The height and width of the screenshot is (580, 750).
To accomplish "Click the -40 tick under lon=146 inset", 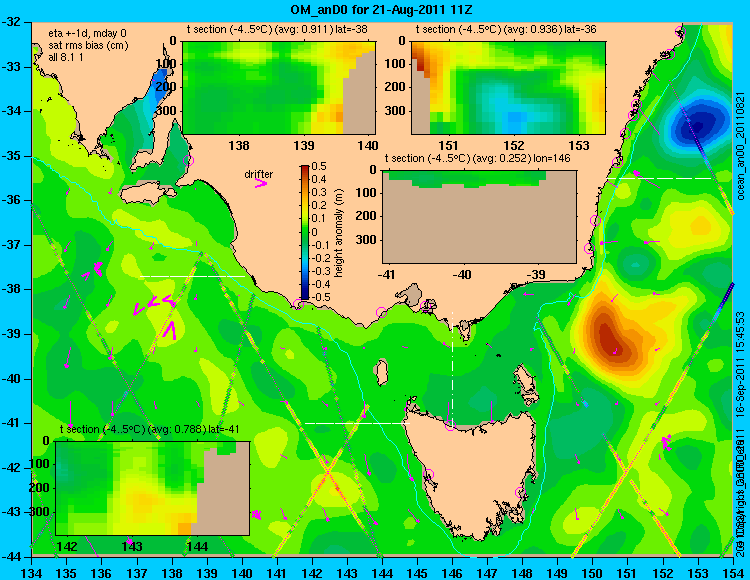I will pyautogui.click(x=463, y=275).
